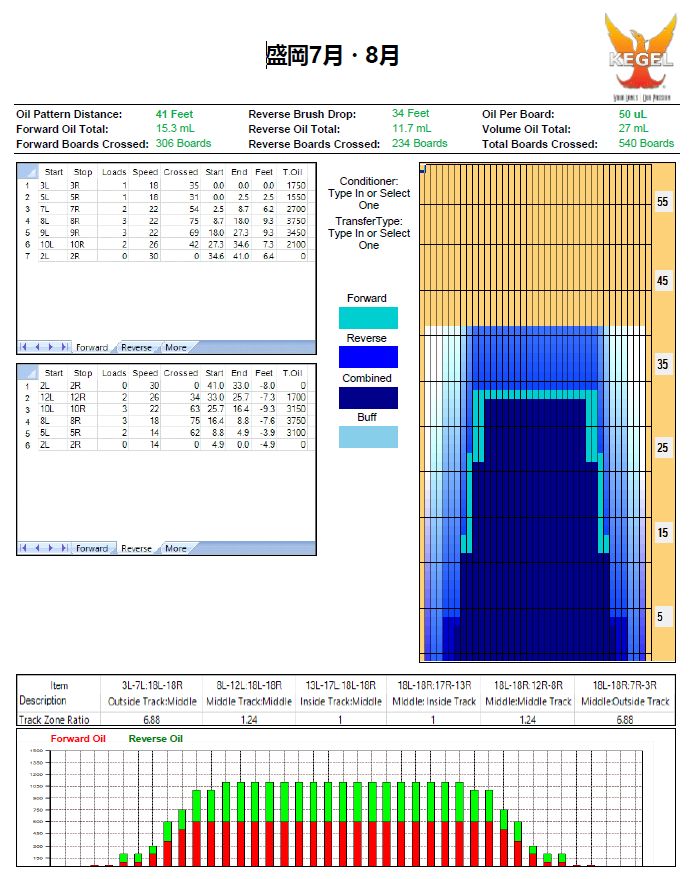The image size is (692, 879).
Task: Select T.Oil cell 1750 in upper table
Action: coord(294,185)
